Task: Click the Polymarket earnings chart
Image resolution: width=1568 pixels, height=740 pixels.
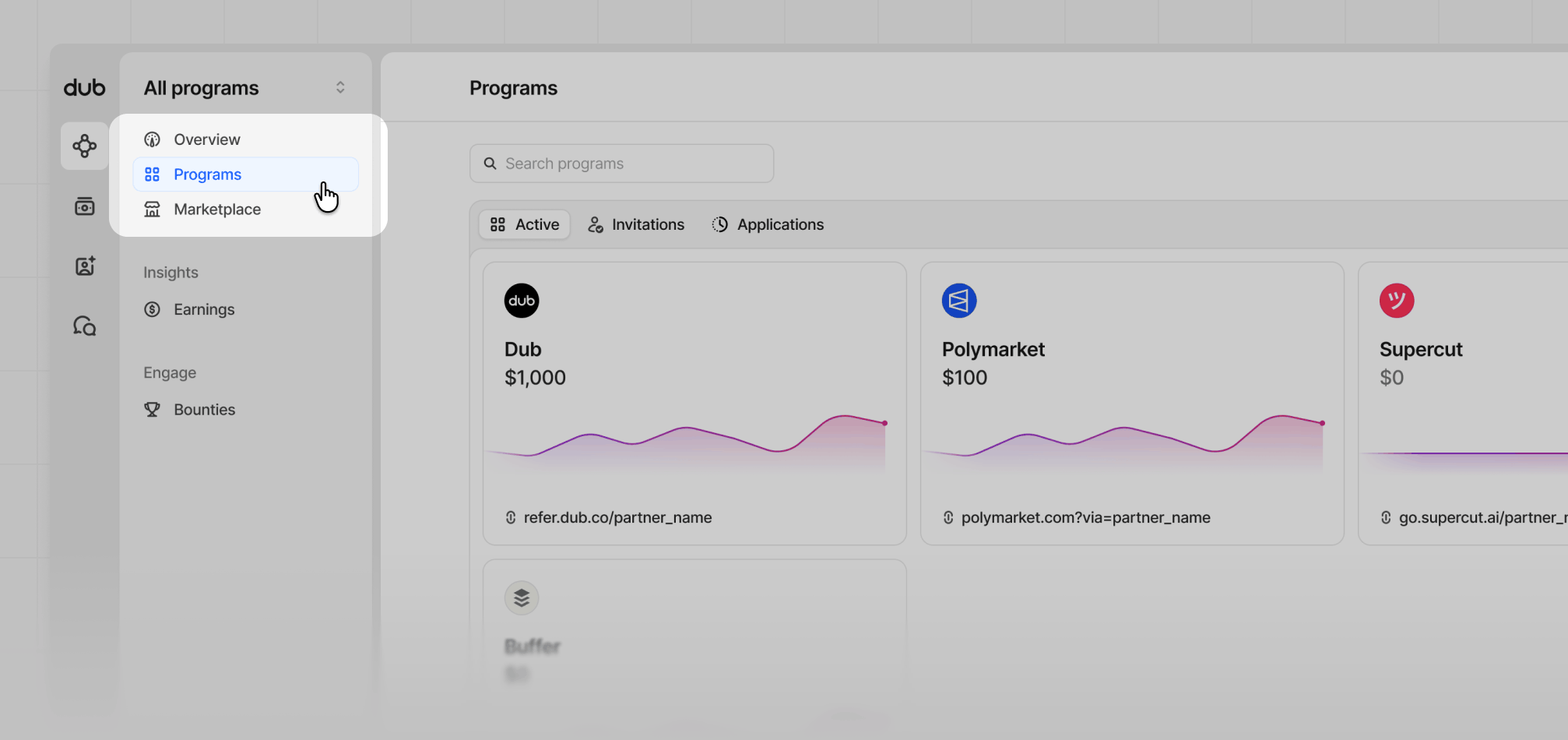Action: pos(1123,442)
